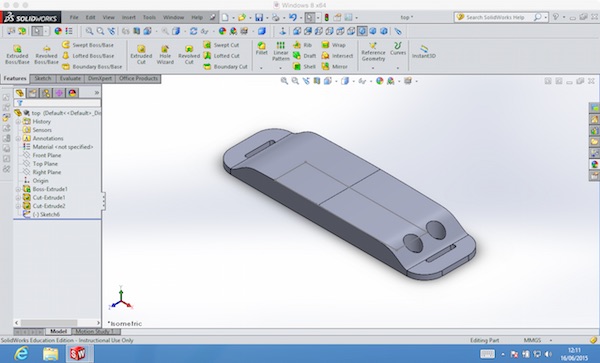
Task: Open Fillet dropdown arrow
Action: tap(261, 68)
